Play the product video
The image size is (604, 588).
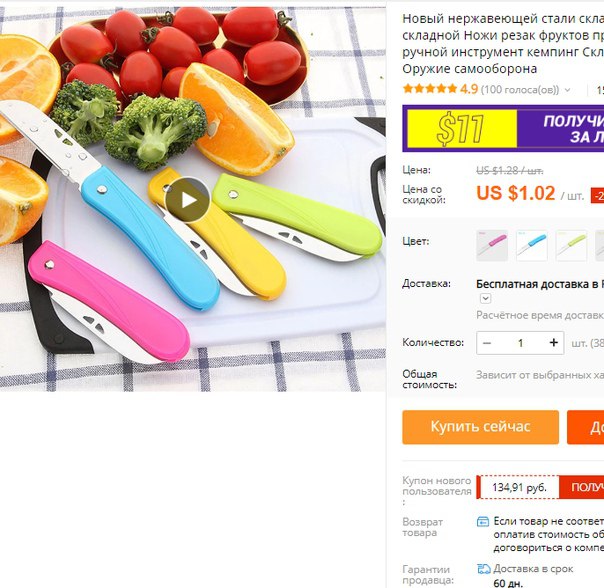[x=187, y=200]
